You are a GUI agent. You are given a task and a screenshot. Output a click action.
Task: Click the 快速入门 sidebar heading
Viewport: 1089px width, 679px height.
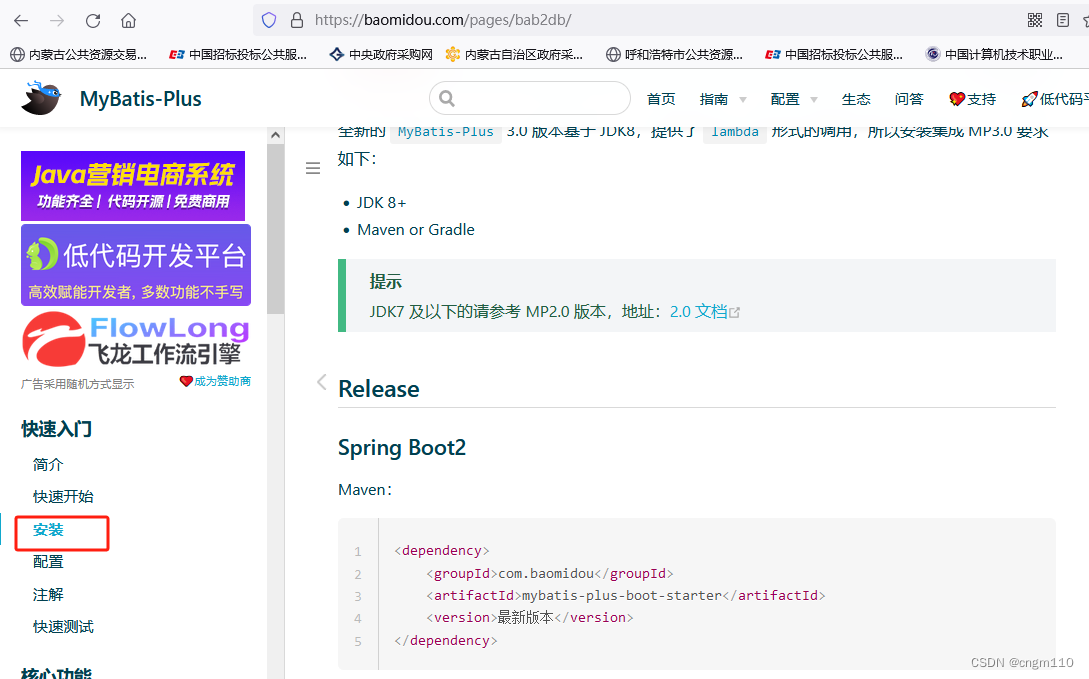tap(56, 429)
